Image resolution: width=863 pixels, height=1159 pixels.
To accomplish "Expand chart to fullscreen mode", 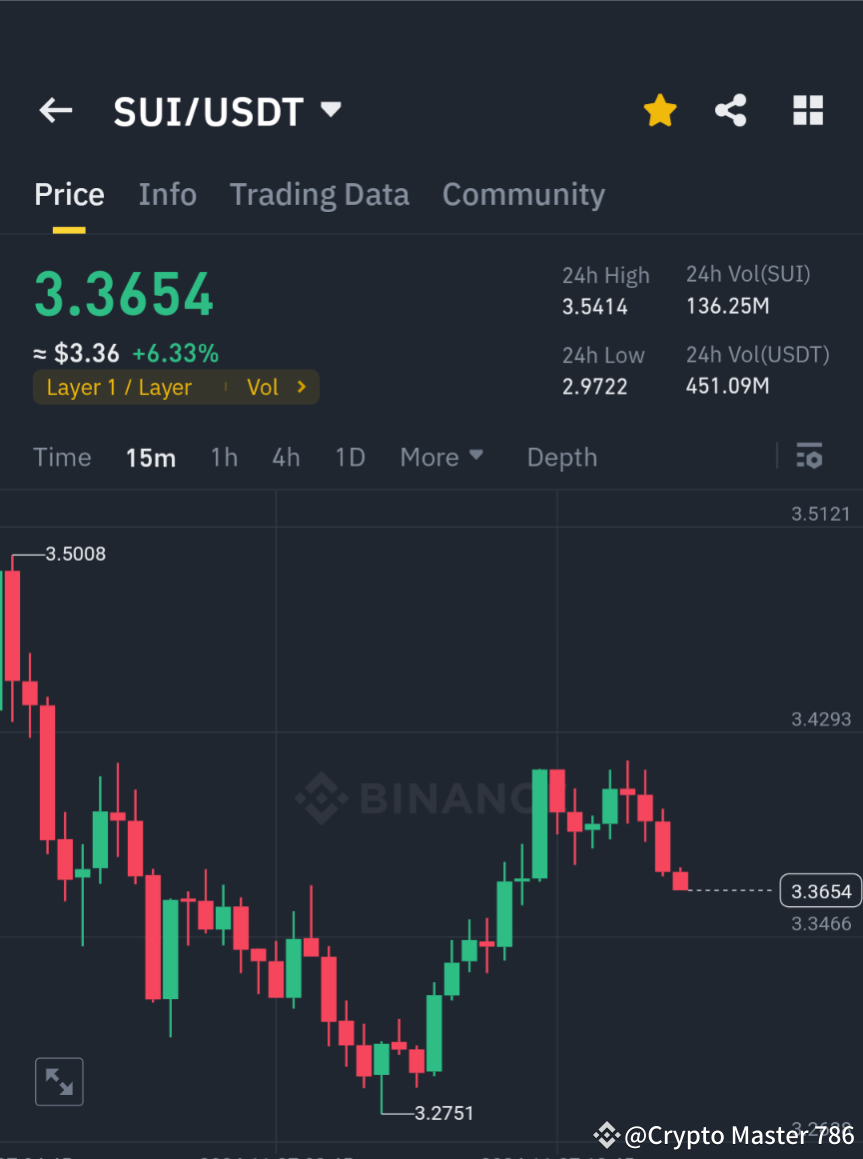I will pos(59,1081).
